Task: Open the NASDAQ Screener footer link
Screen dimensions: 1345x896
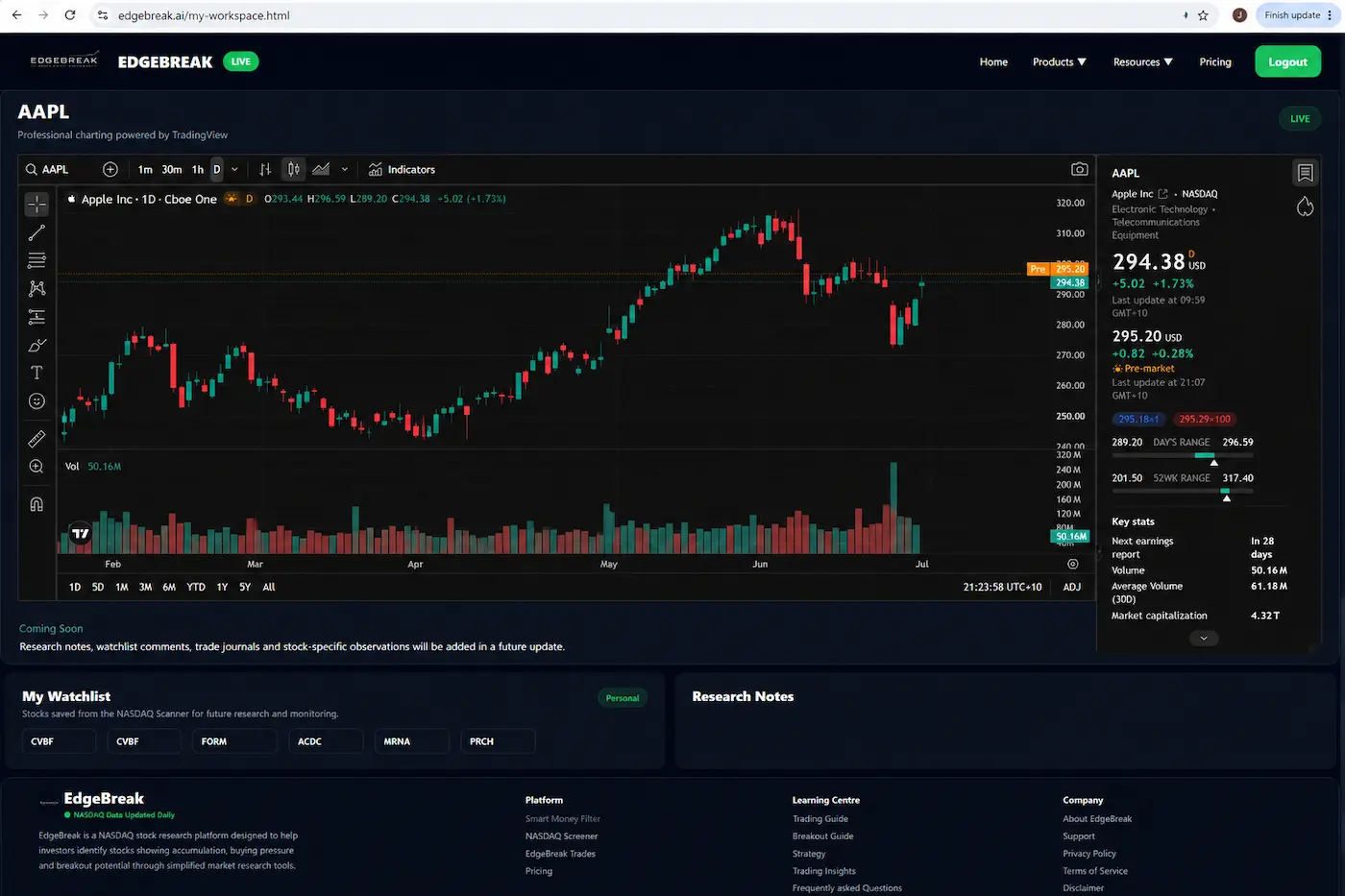Action: coord(561,836)
